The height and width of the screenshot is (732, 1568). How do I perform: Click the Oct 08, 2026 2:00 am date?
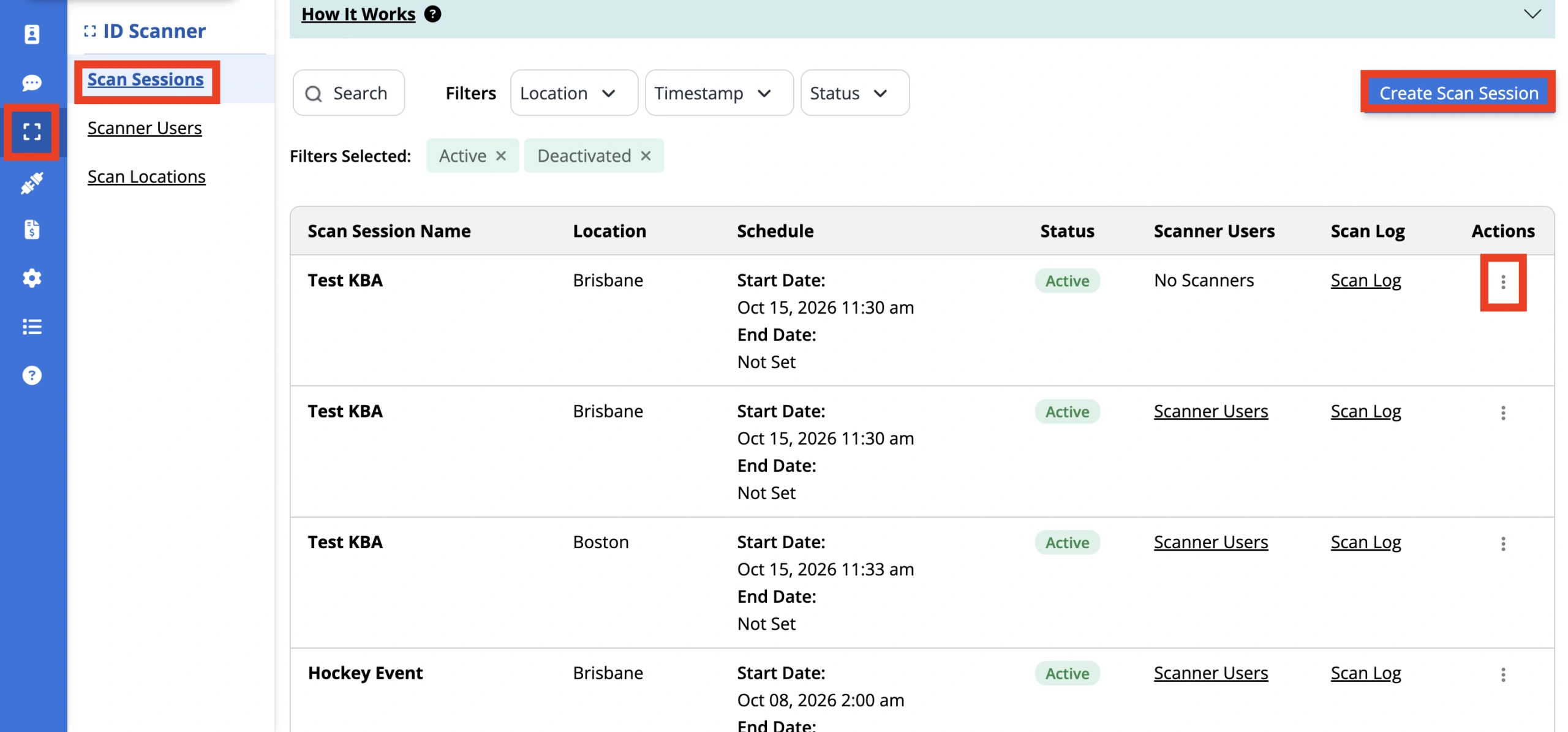point(820,700)
